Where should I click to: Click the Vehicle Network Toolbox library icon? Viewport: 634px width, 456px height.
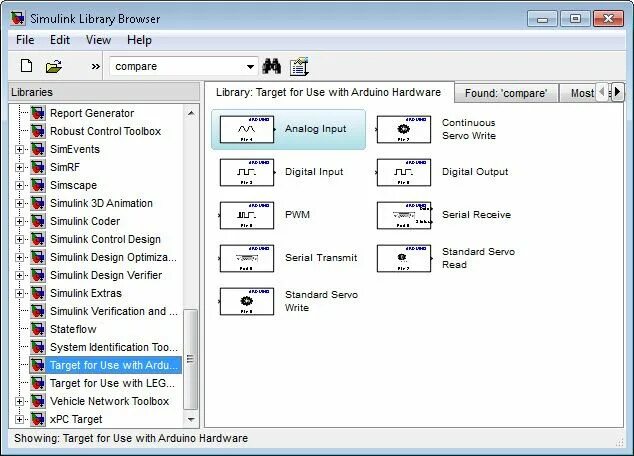click(x=38, y=401)
